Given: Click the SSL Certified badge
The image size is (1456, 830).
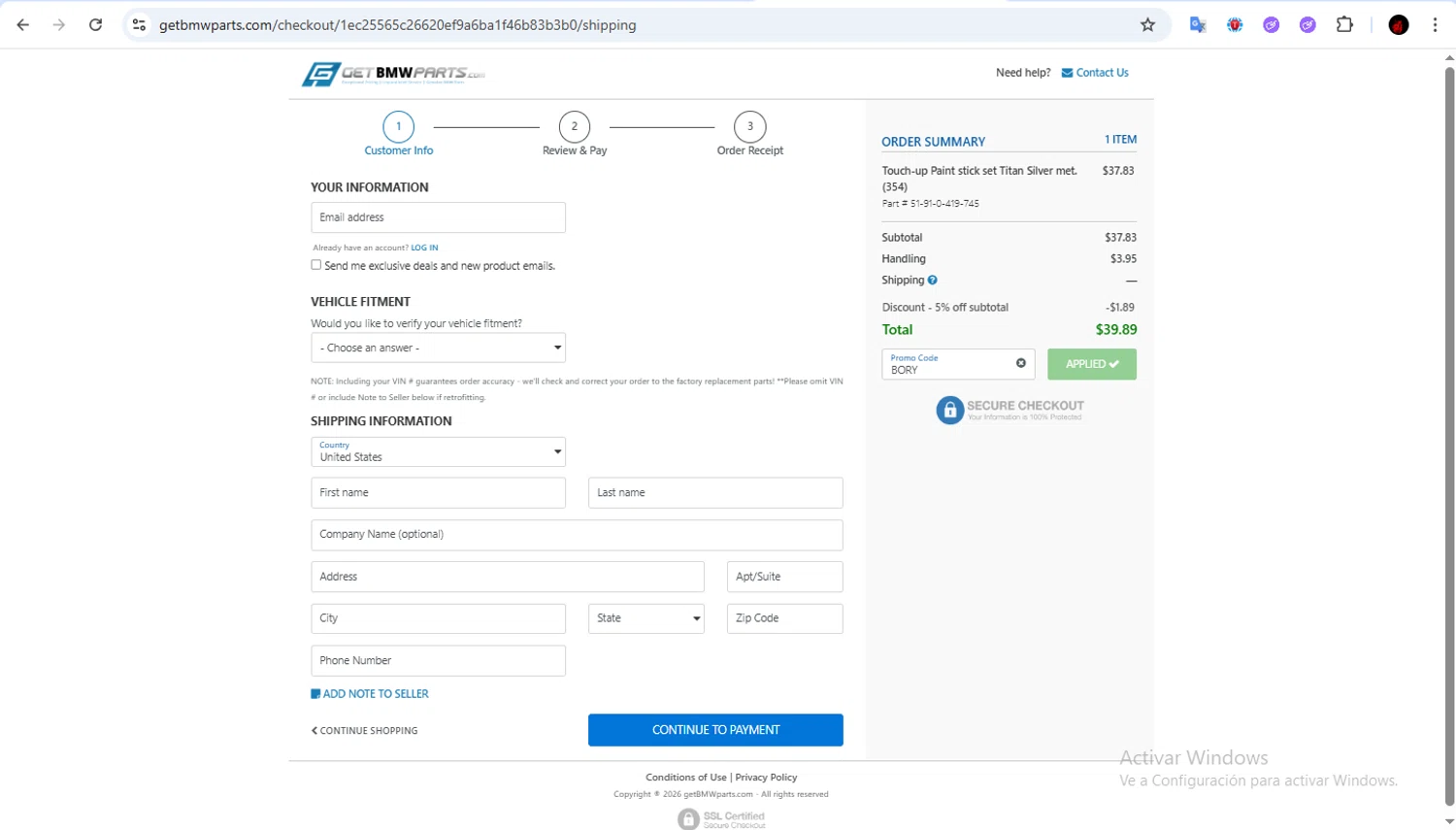Looking at the screenshot, I should click(x=721, y=819).
